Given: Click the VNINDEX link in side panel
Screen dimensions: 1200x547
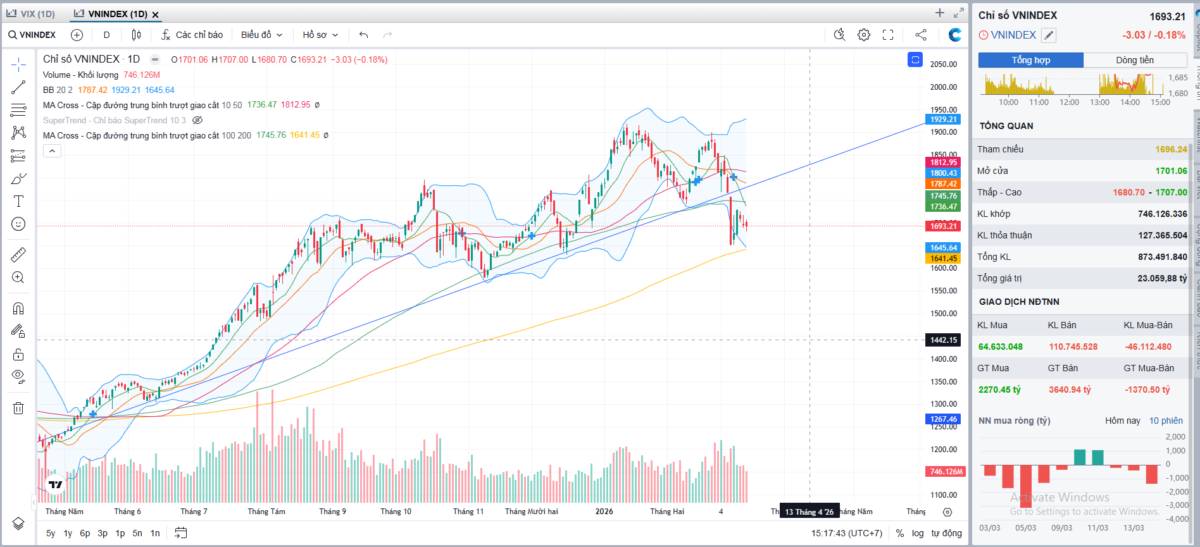Looking at the screenshot, I should point(1014,35).
